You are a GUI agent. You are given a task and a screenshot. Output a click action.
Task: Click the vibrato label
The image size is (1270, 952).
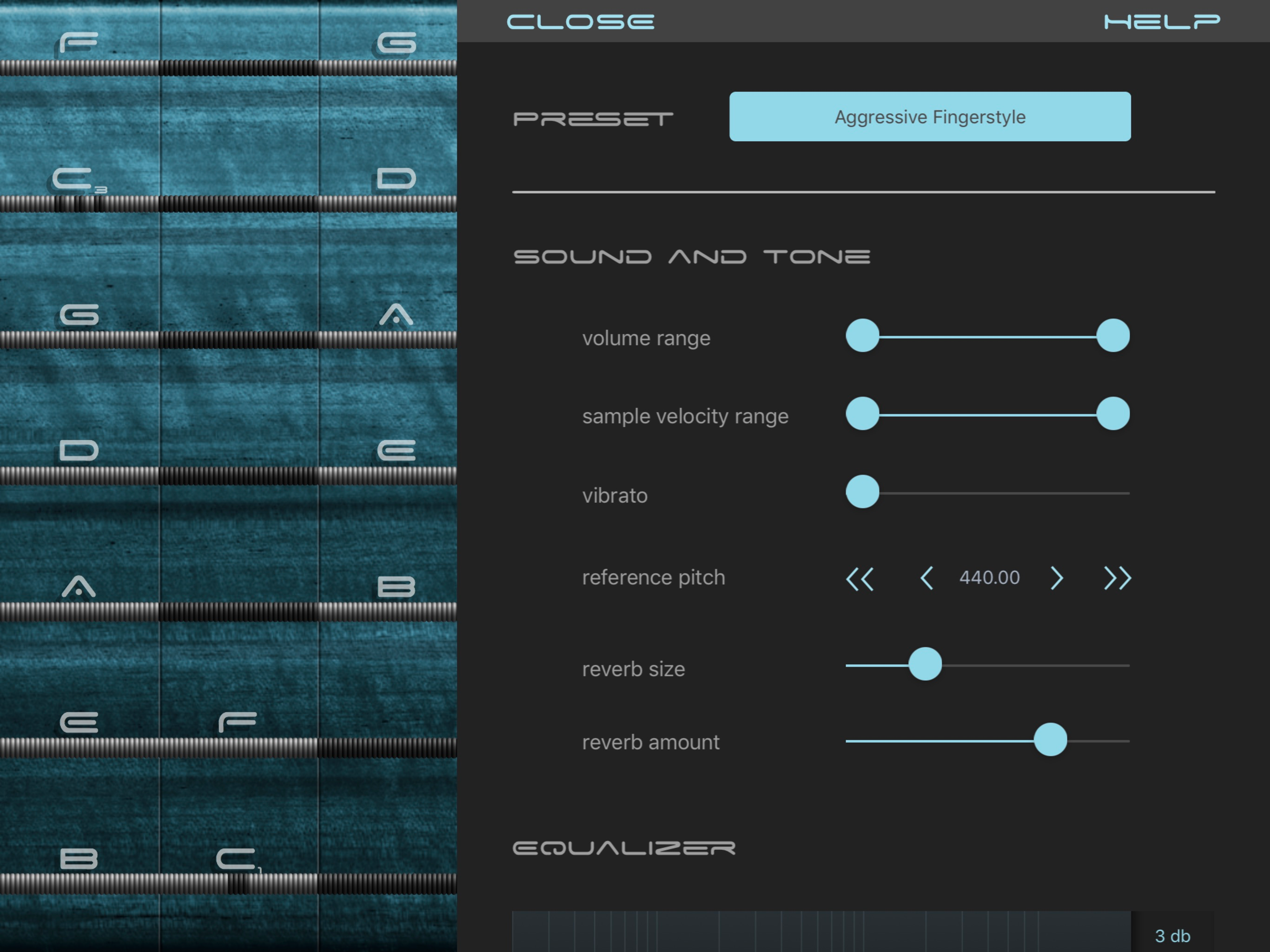615,495
